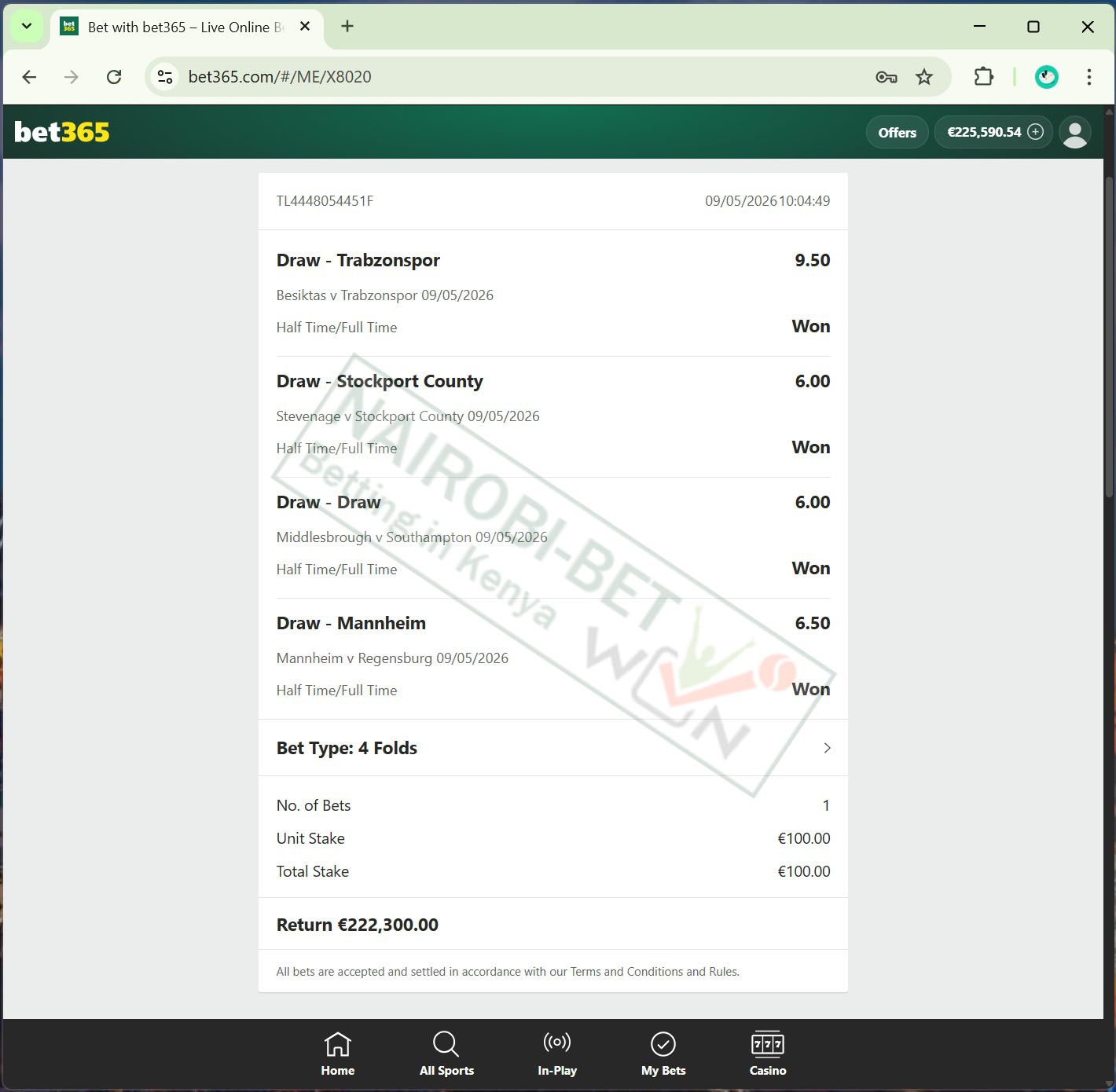Click the Return €222,300.00 amount
This screenshot has width=1116, height=1092.
tap(358, 925)
